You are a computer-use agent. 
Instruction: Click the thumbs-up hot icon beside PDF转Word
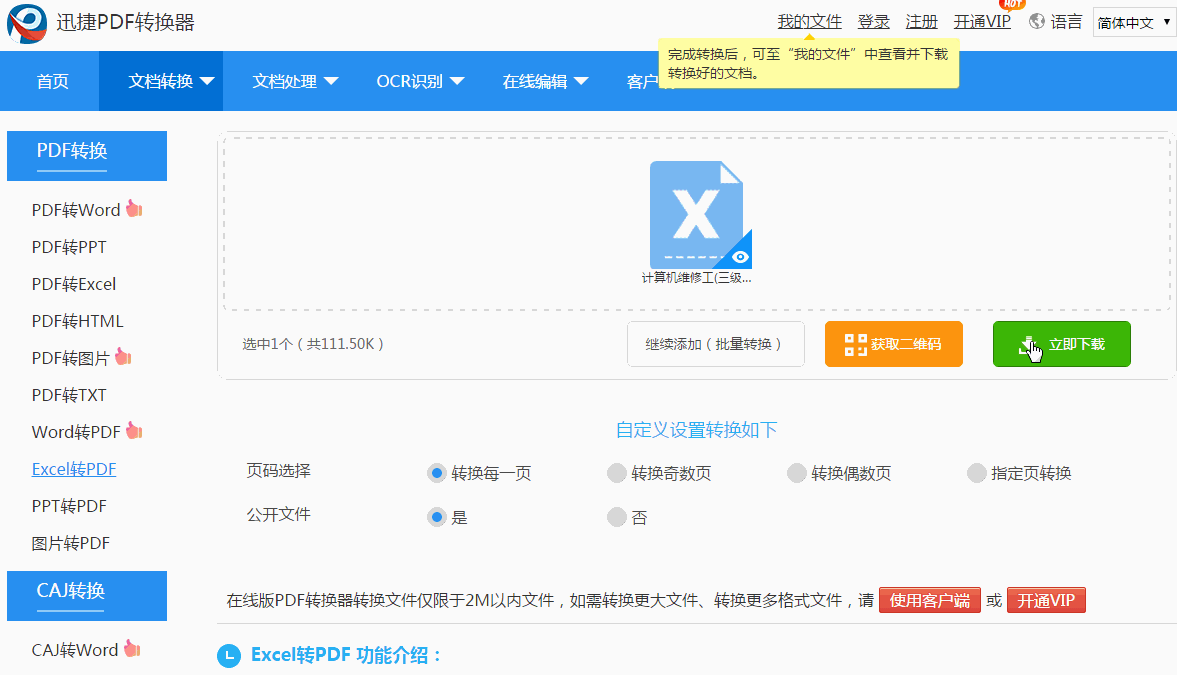click(132, 206)
